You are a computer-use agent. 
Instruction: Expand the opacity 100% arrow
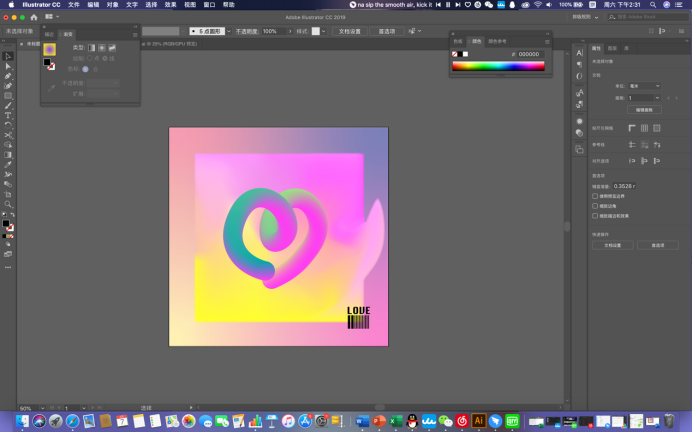(290, 31)
